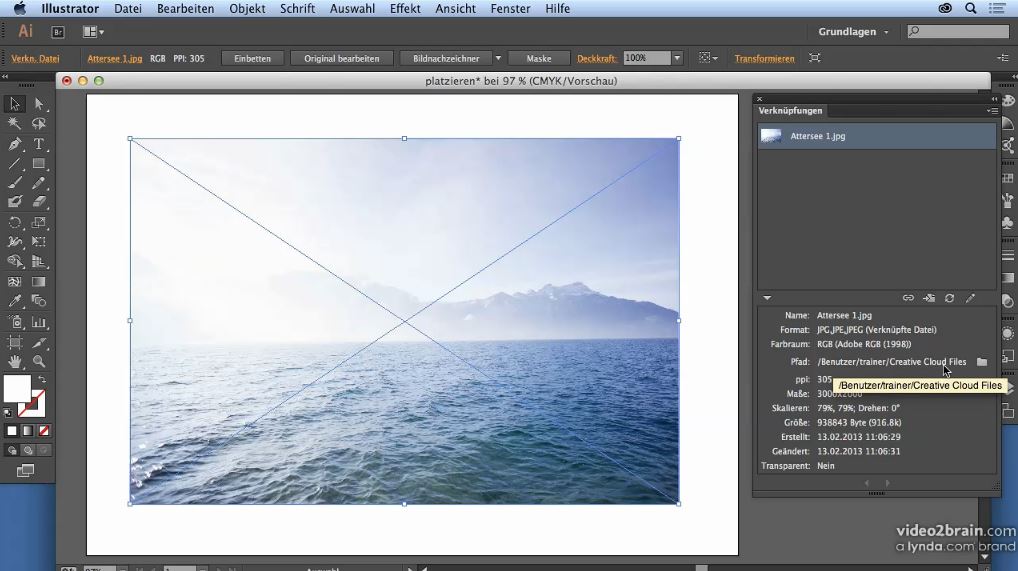Choose the Eraser tool
Screen dimensions: 1018x571
click(x=39, y=202)
